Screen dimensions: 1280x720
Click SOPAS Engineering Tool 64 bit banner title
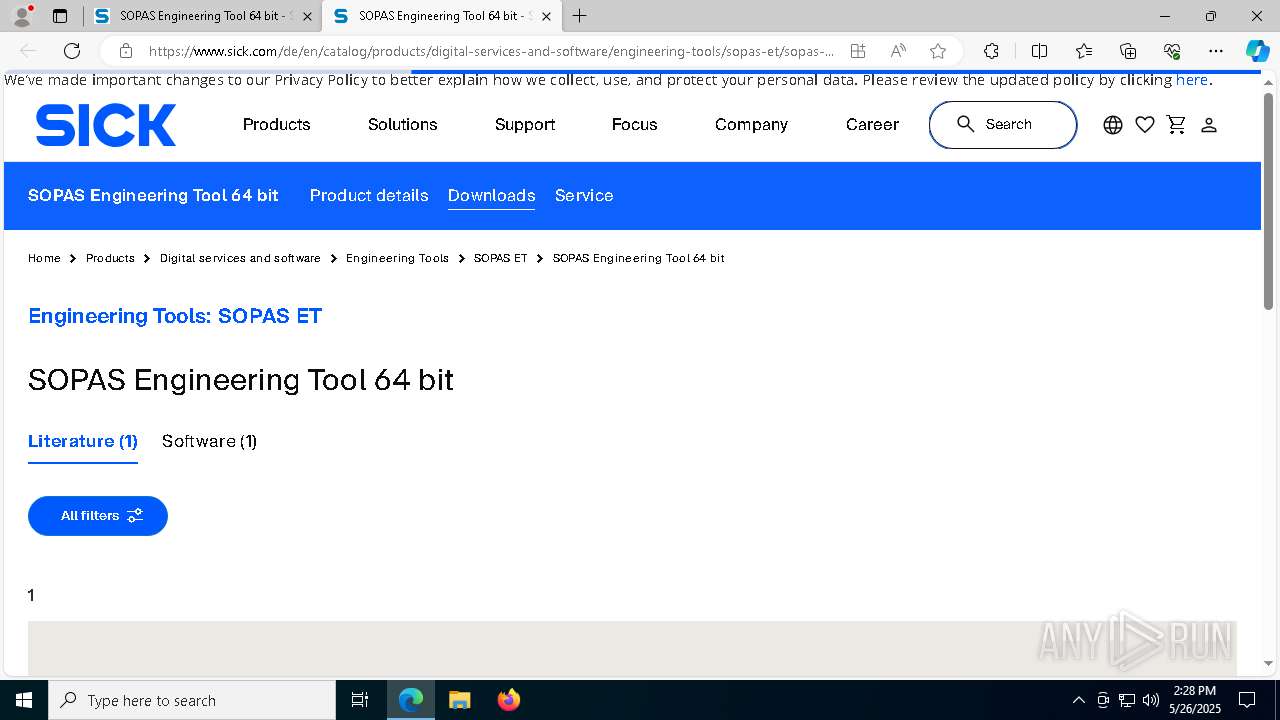click(153, 196)
